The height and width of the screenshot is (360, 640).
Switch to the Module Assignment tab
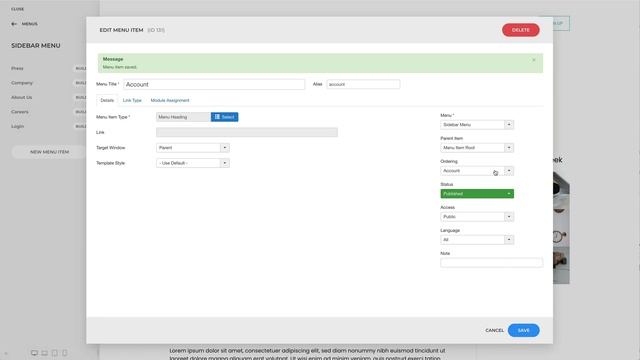coord(170,100)
